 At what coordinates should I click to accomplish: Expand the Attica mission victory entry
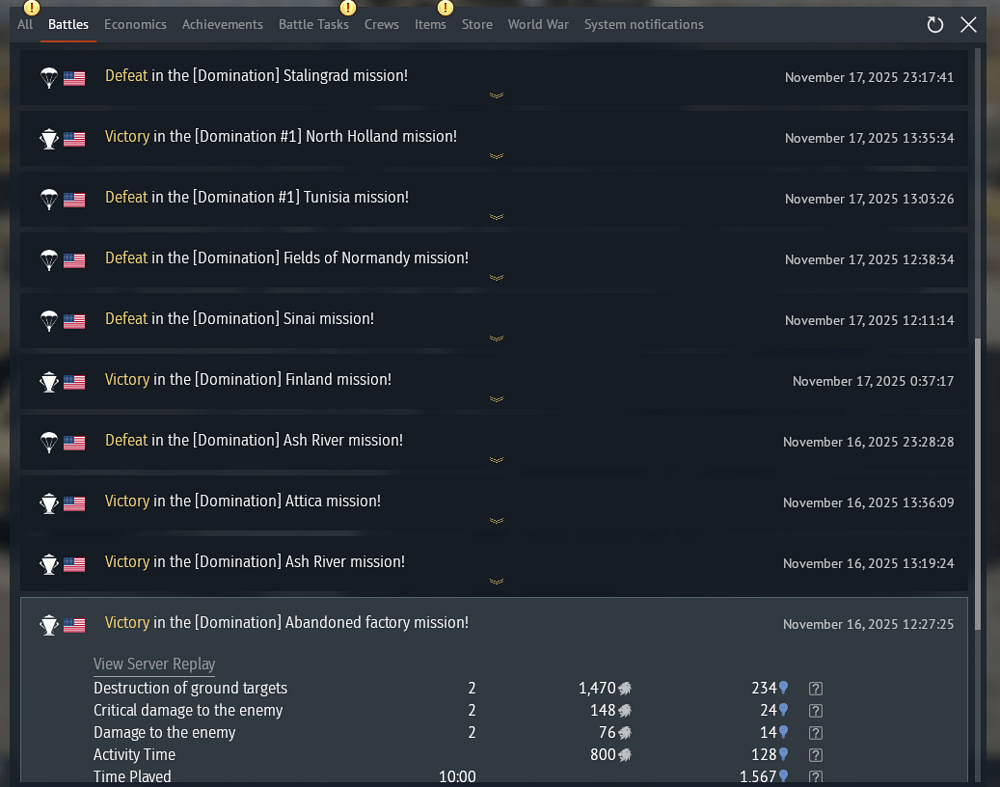click(x=496, y=521)
